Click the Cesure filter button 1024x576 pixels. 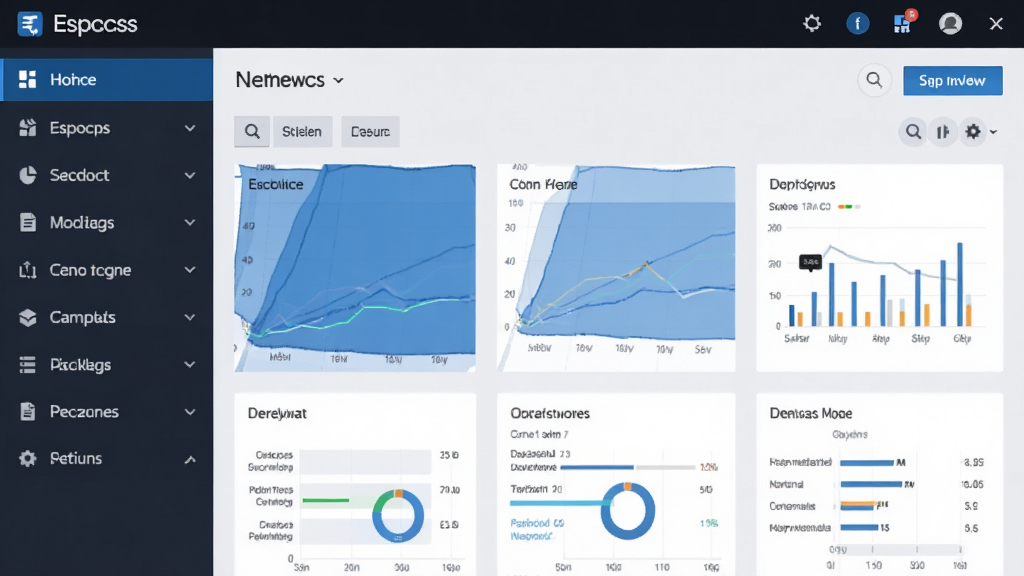(370, 132)
